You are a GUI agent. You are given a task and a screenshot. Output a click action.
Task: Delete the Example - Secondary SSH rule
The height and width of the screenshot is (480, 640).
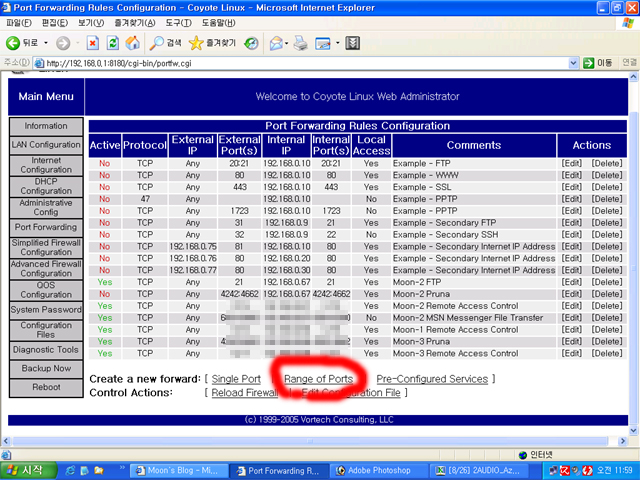607,235
